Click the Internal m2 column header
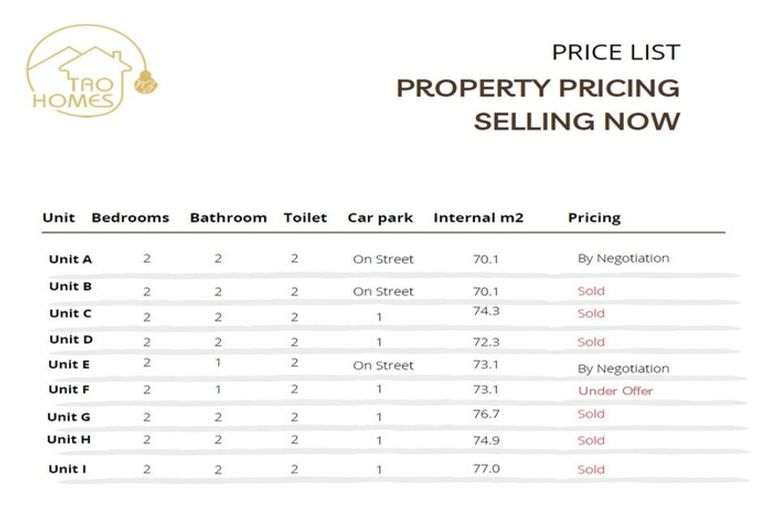 coord(478,217)
